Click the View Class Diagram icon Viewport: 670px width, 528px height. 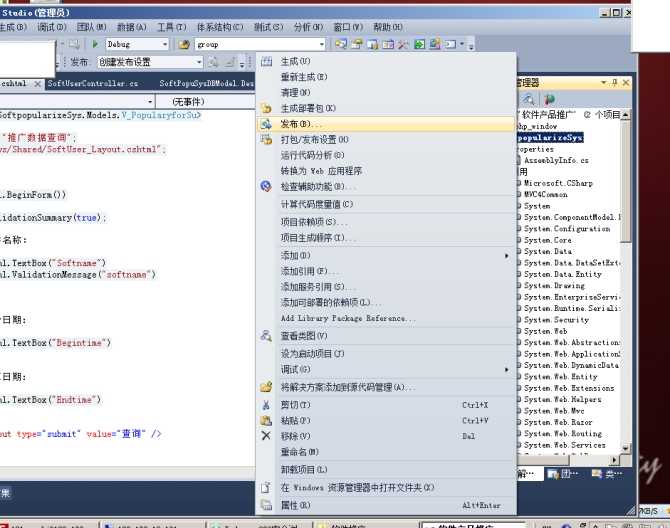(x=266, y=336)
